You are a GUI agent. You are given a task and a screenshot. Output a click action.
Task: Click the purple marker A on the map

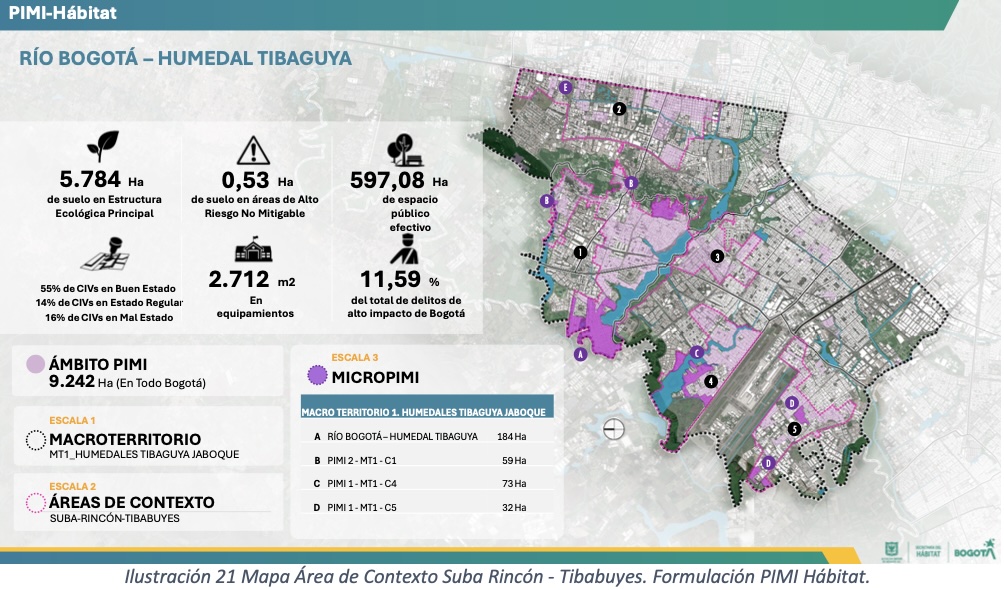pyautogui.click(x=580, y=354)
